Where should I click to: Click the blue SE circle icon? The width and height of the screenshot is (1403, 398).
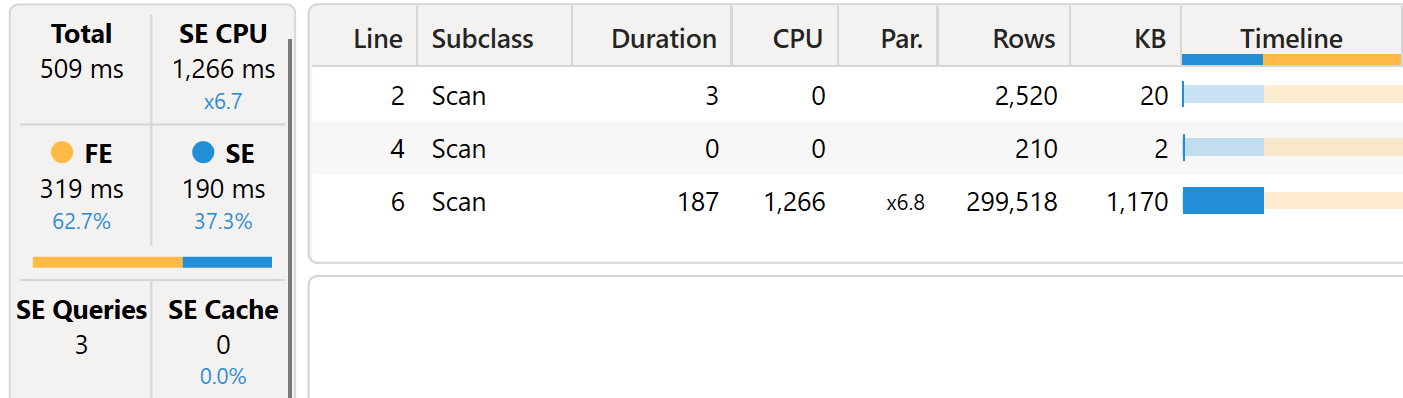pos(203,153)
